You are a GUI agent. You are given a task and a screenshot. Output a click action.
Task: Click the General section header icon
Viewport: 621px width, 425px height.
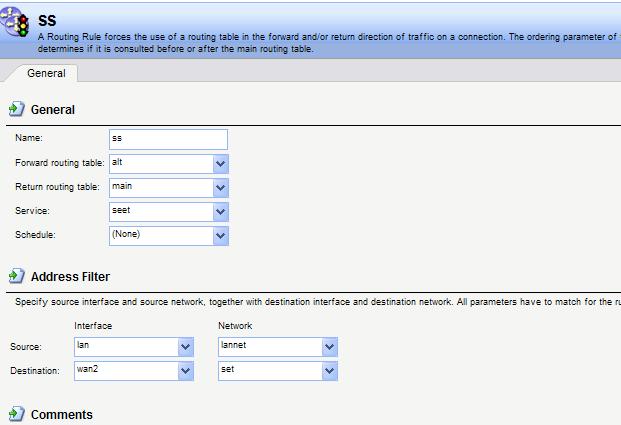(x=16, y=109)
